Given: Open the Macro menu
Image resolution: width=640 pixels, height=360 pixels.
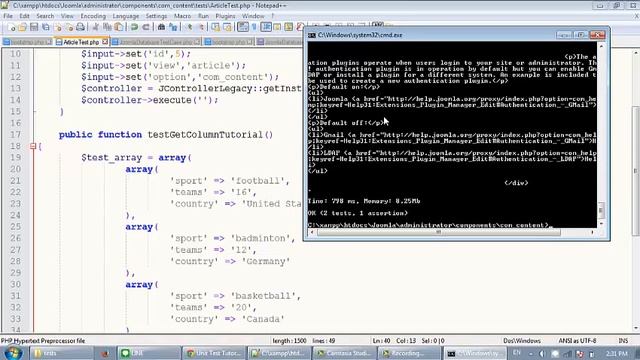Looking at the screenshot, I should click(182, 16).
